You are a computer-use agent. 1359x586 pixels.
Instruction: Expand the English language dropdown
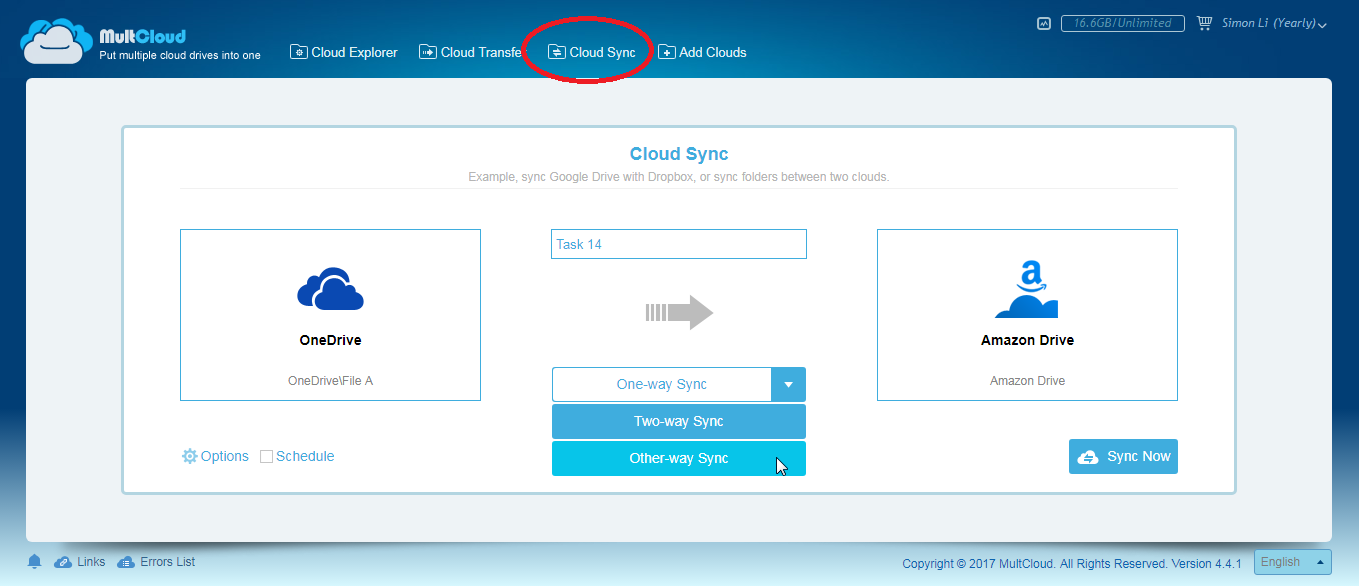tap(1293, 562)
